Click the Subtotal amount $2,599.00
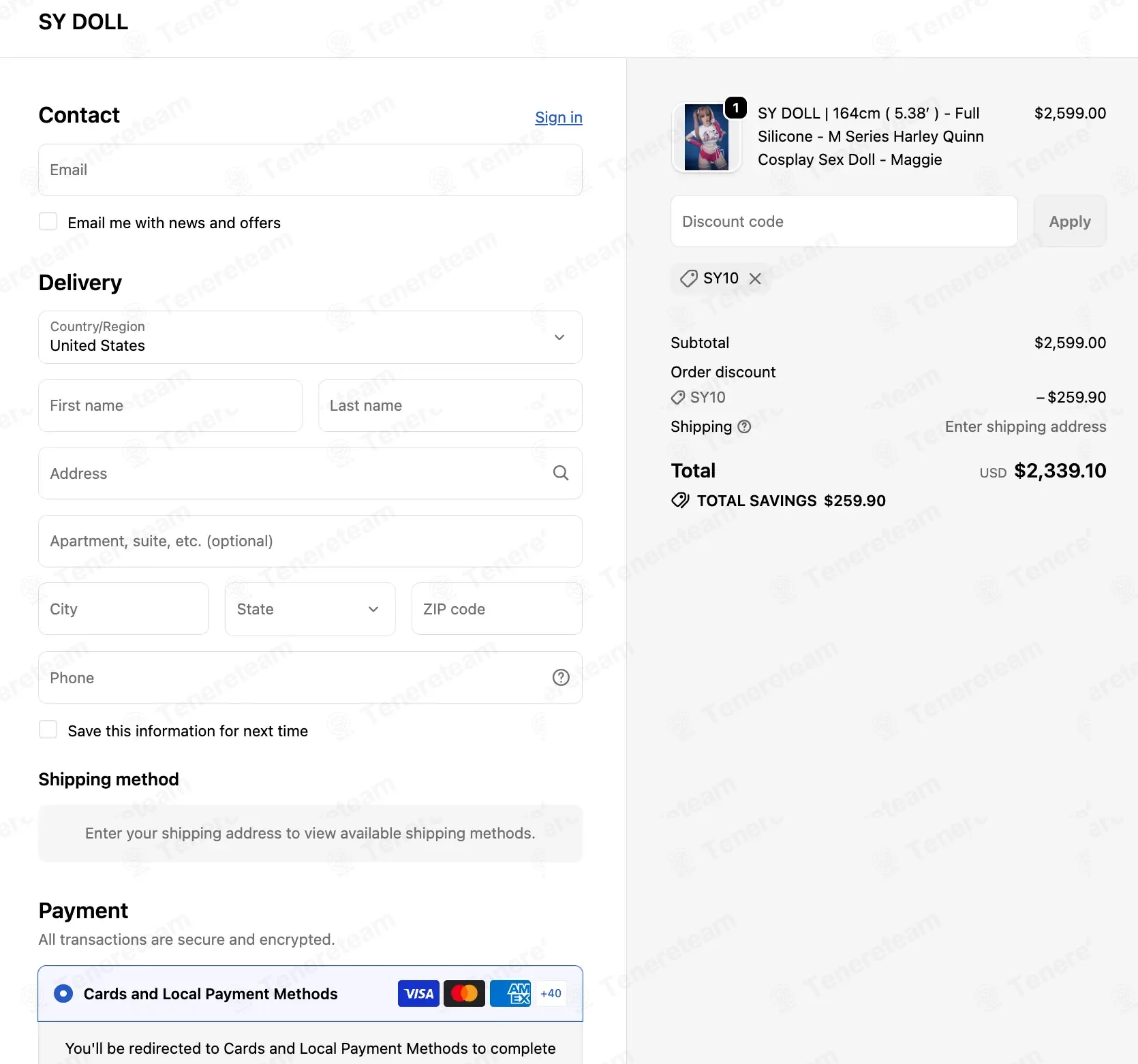The height and width of the screenshot is (1064, 1138). (x=1070, y=343)
